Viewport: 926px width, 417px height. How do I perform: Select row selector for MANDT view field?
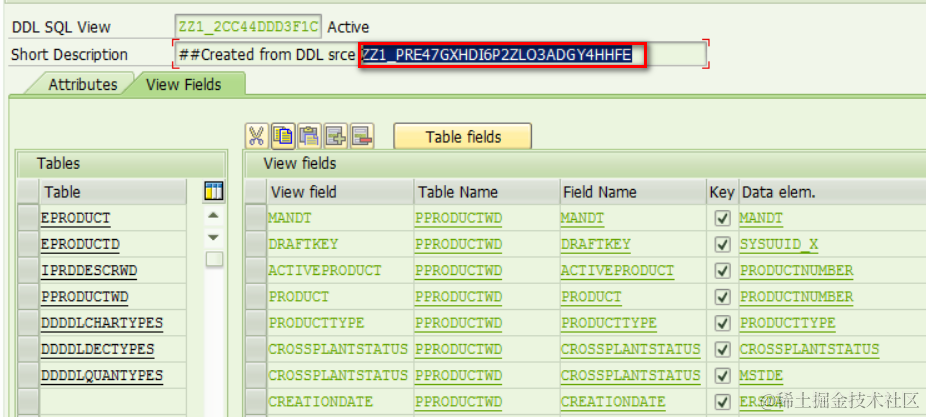coord(256,218)
